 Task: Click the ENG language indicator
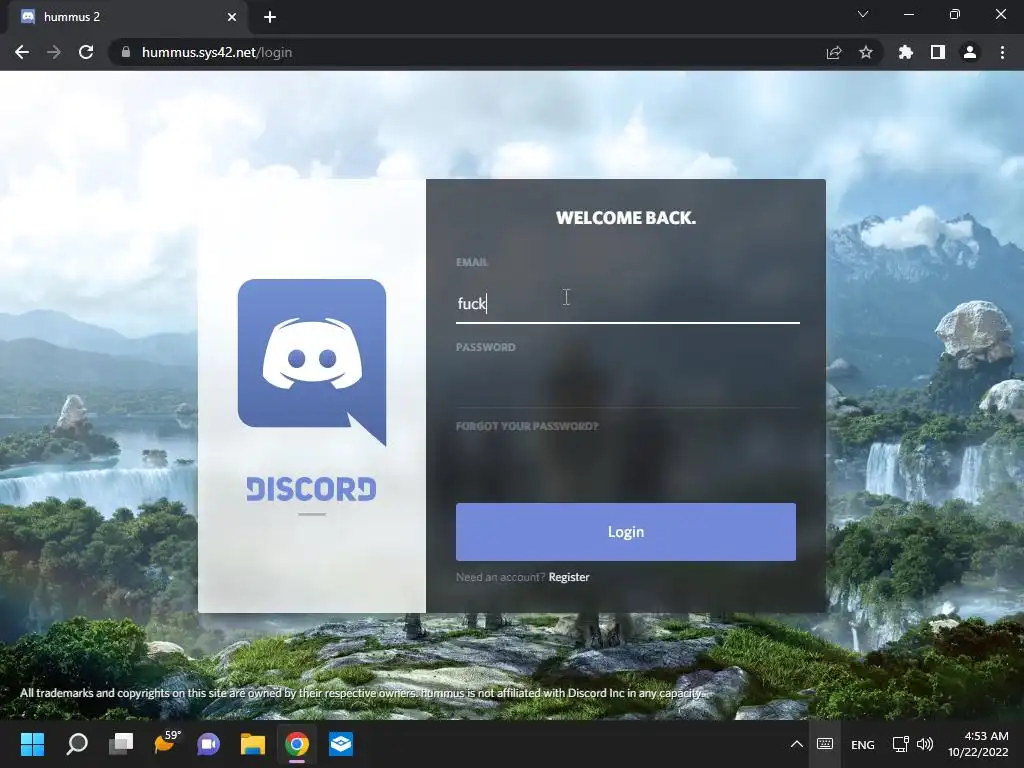(x=863, y=744)
